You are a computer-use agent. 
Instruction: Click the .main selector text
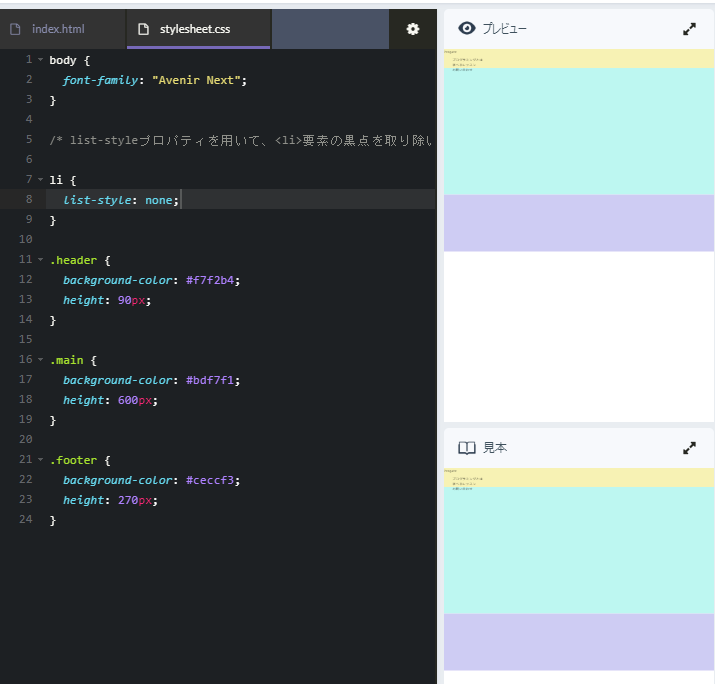(67, 360)
